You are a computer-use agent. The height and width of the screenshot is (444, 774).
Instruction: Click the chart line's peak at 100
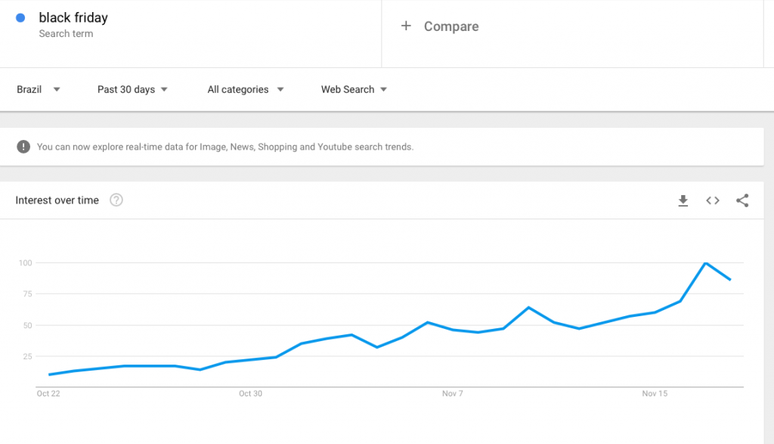pyautogui.click(x=706, y=263)
